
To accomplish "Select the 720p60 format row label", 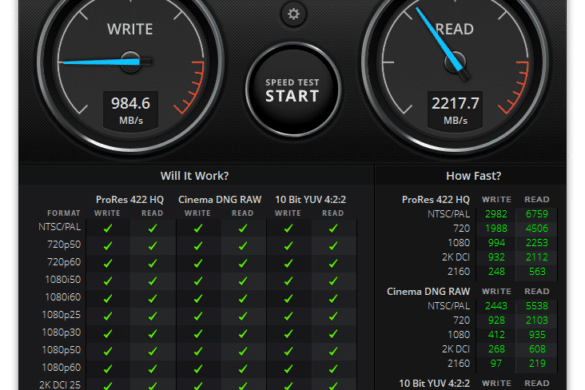I will coord(64,262).
